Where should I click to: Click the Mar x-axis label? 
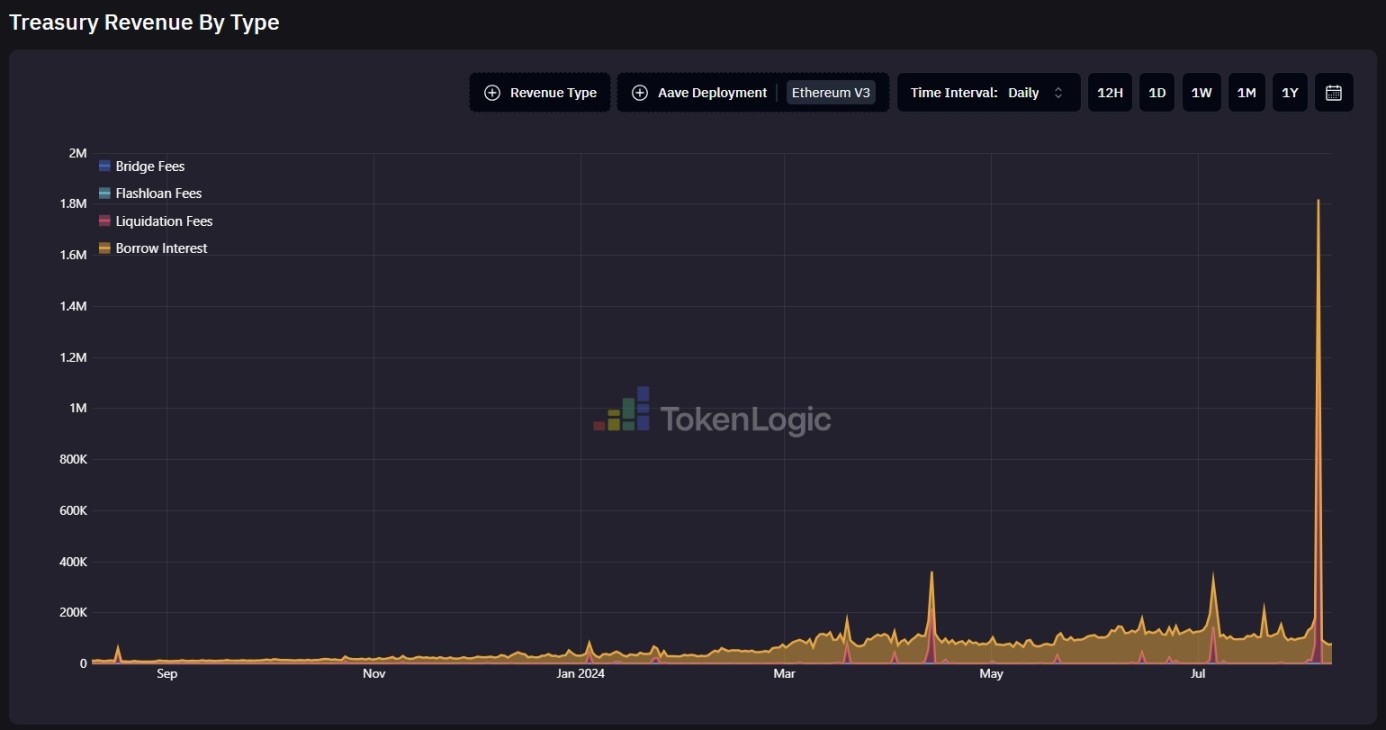point(784,674)
